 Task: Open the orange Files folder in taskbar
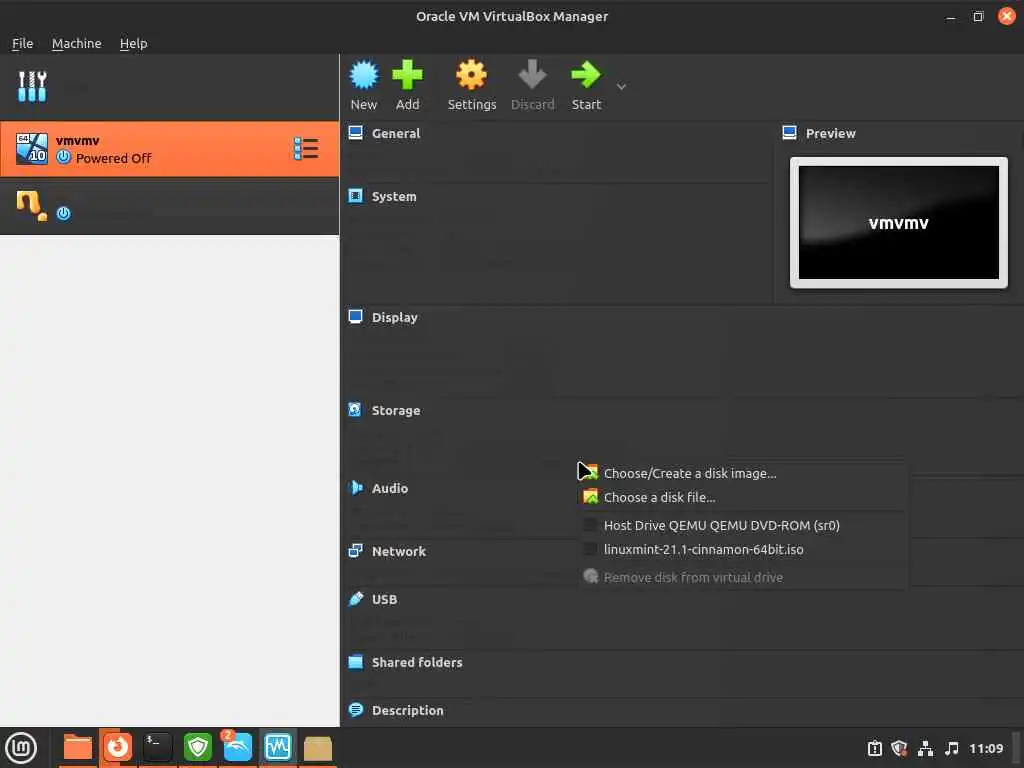pyautogui.click(x=78, y=747)
